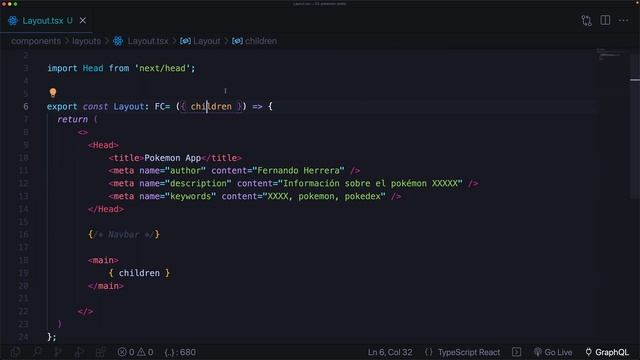Open Search magnifier icon in status bar
This screenshot has width=640, height=360.
pos(37,352)
